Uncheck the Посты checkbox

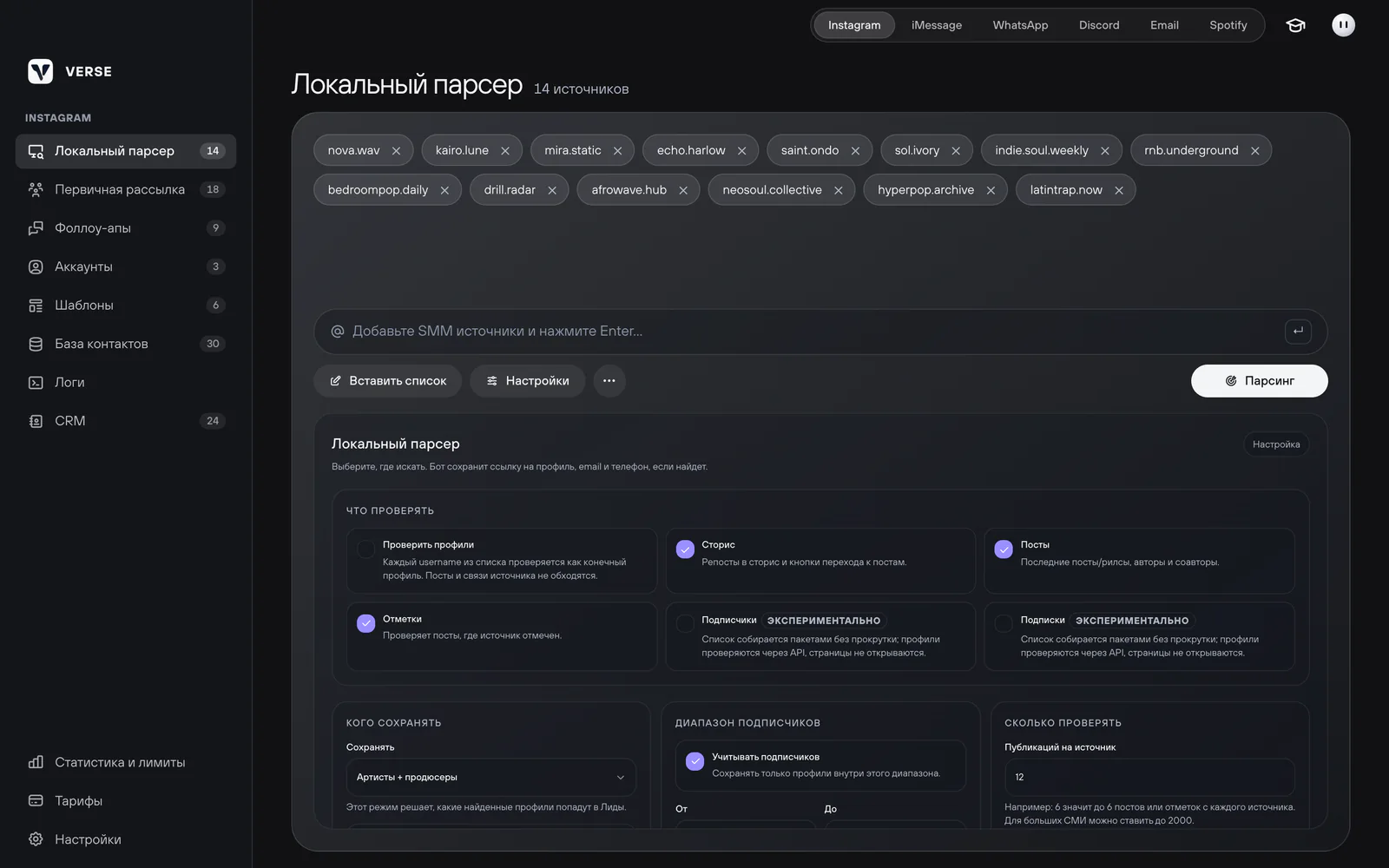click(x=1004, y=549)
